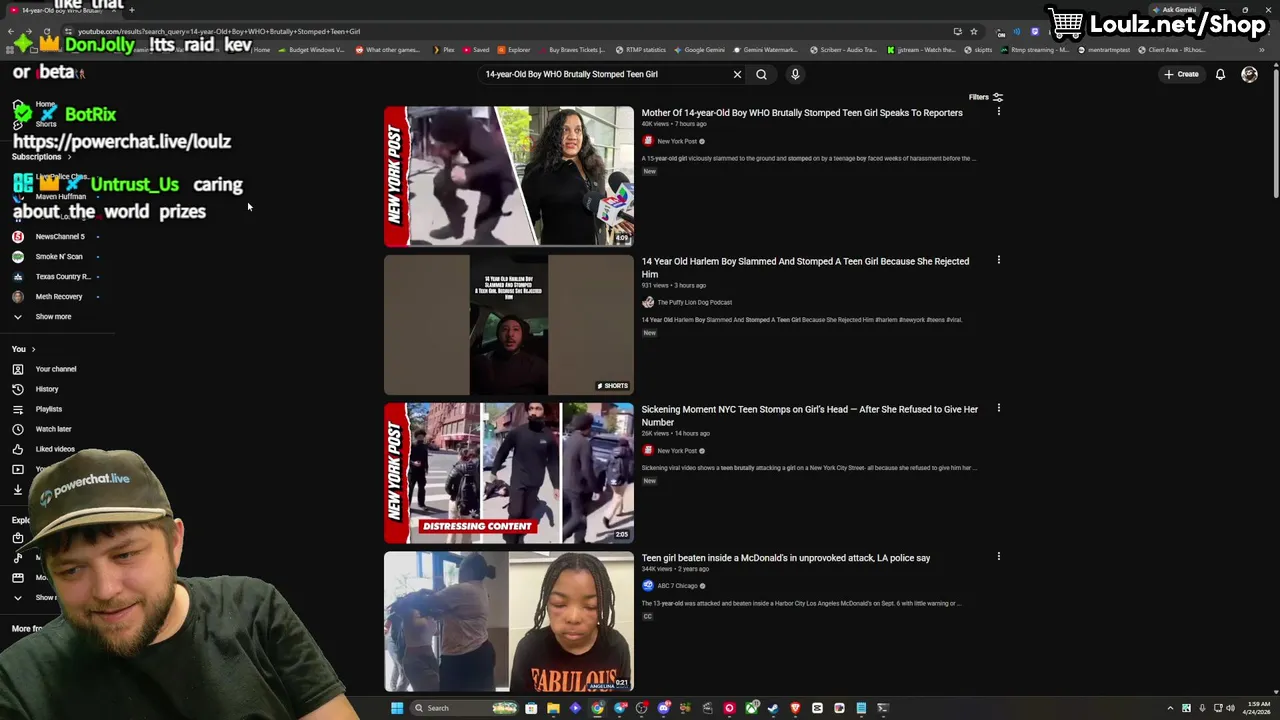
Task: Open the clock and date flyout
Action: (x=1257, y=708)
